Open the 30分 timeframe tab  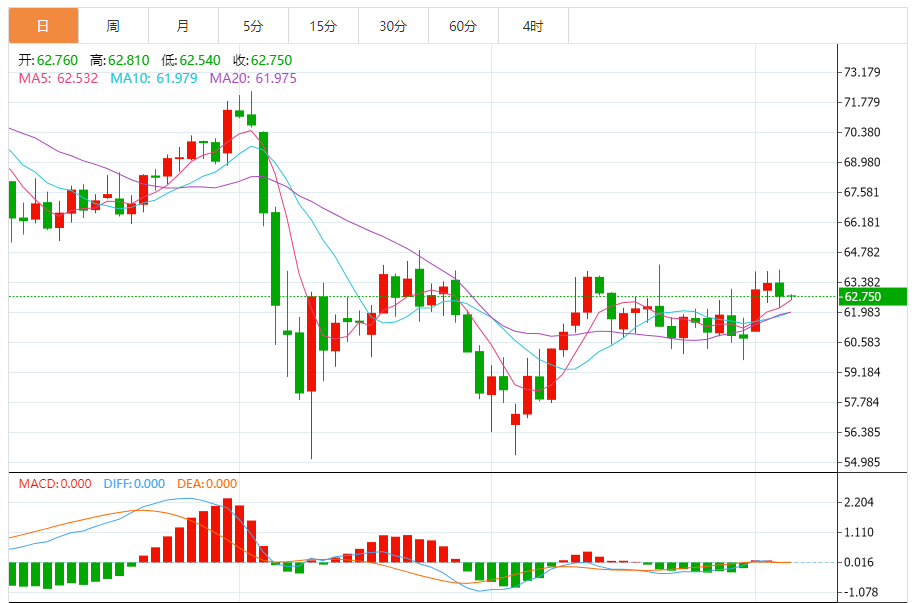(393, 26)
